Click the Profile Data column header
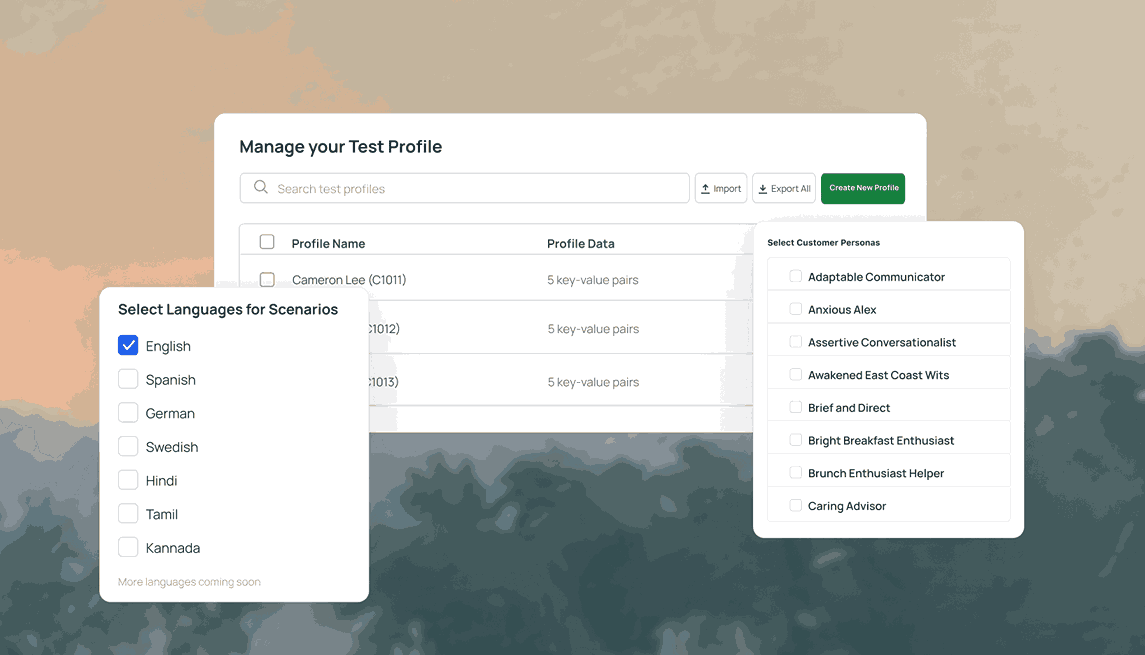 tap(581, 244)
